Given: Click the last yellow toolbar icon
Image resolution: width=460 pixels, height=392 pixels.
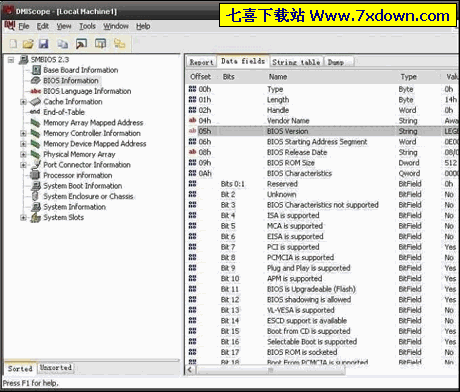Looking at the screenshot, I should pos(119,44).
